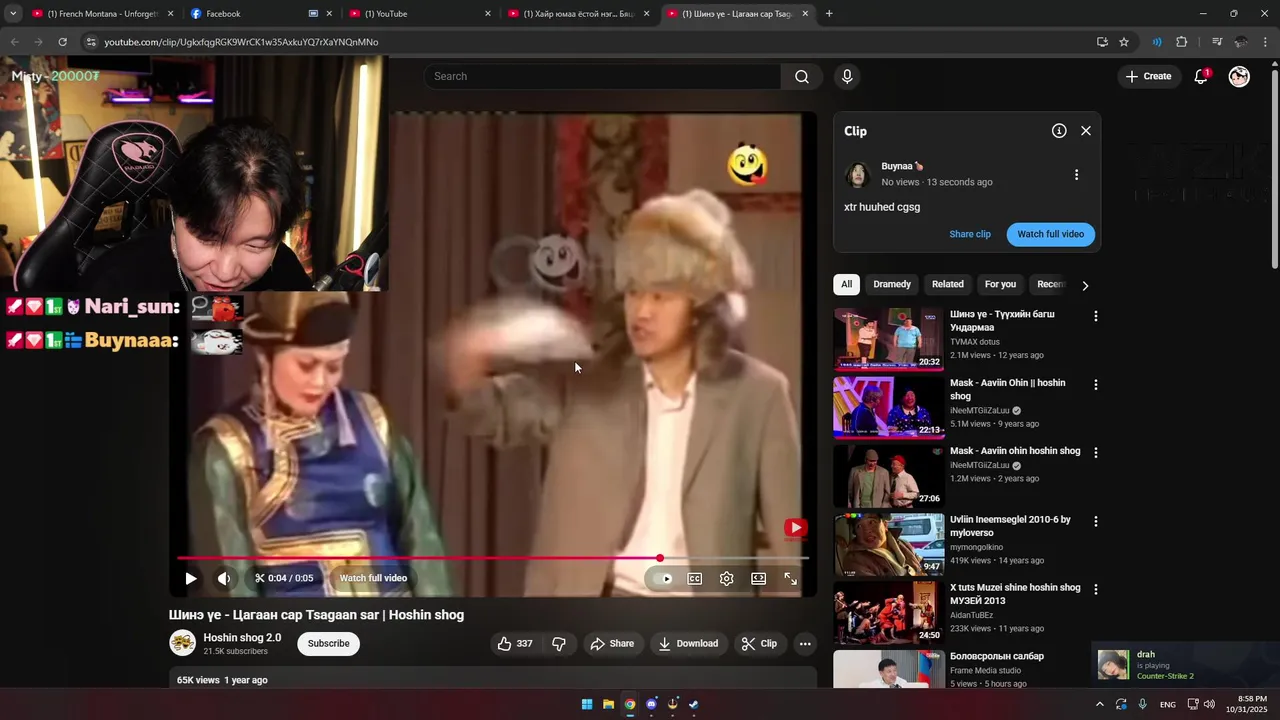Play the clip video
This screenshot has width=1280, height=720.
tap(190, 578)
